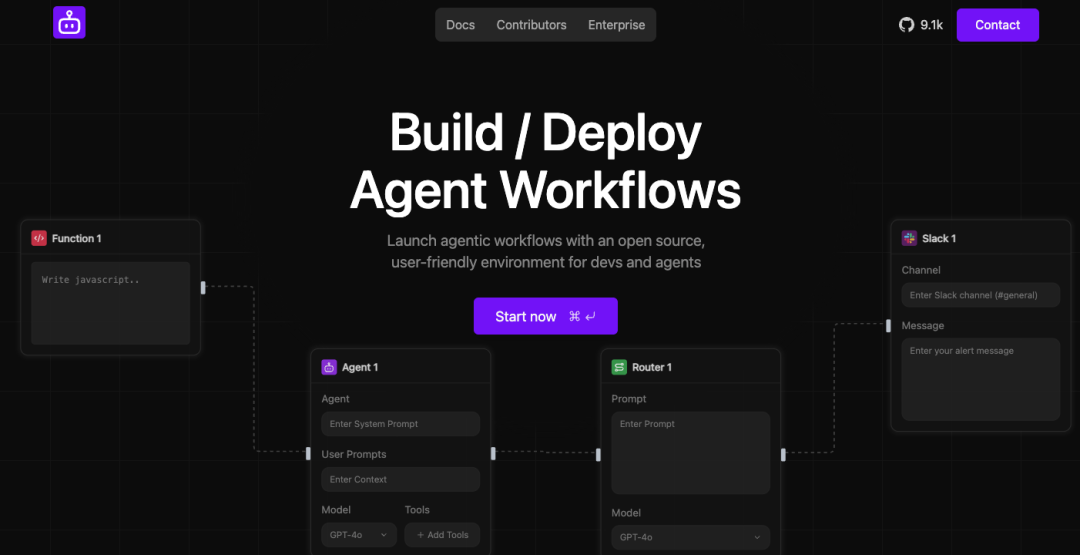Select the Agent 1 block title
Viewport: 1080px width, 555px height.
point(360,367)
